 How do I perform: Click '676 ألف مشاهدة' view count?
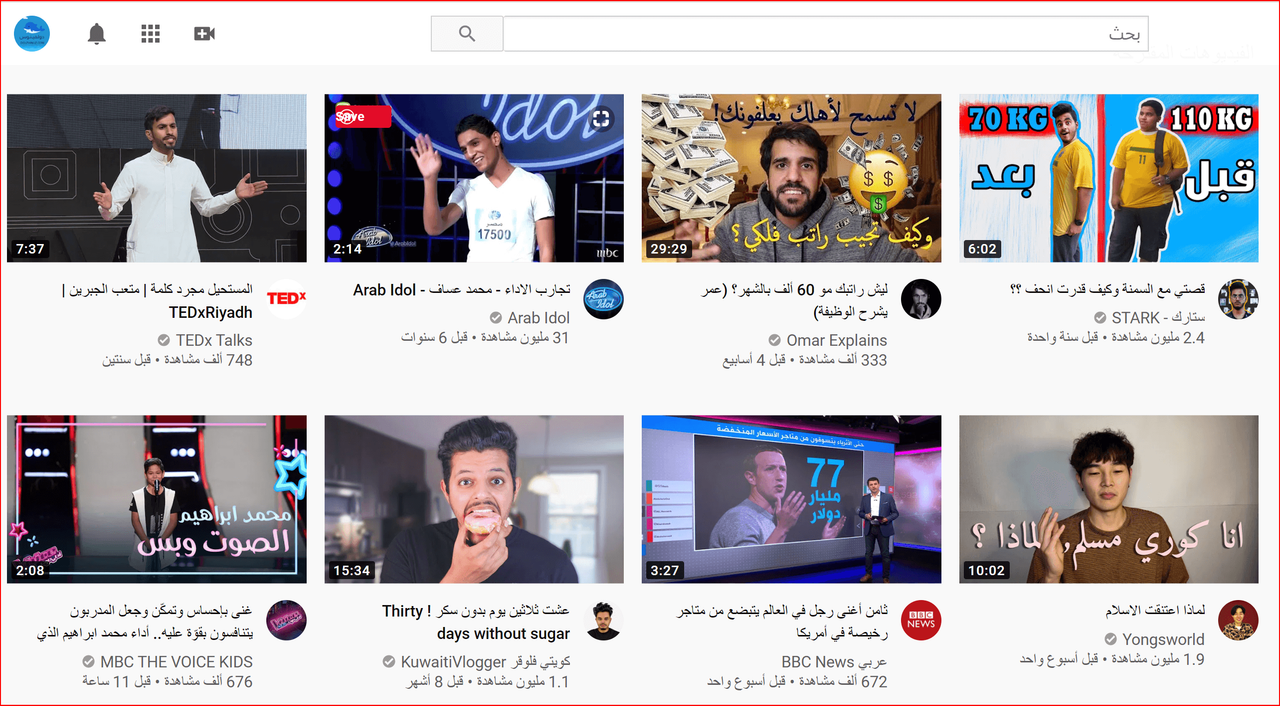point(208,682)
